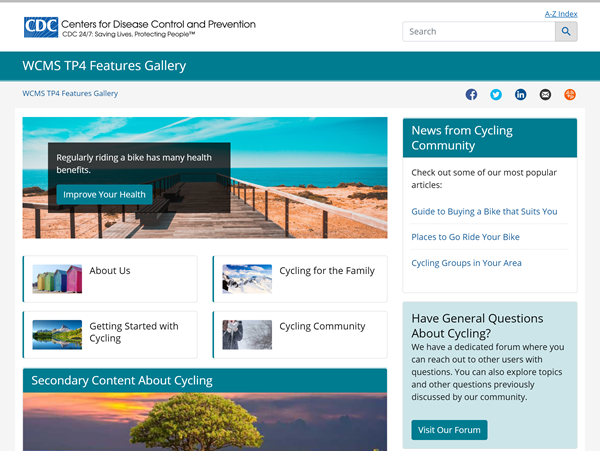Click the mountain lake thumbnail
600x451 pixels.
tap(57, 335)
